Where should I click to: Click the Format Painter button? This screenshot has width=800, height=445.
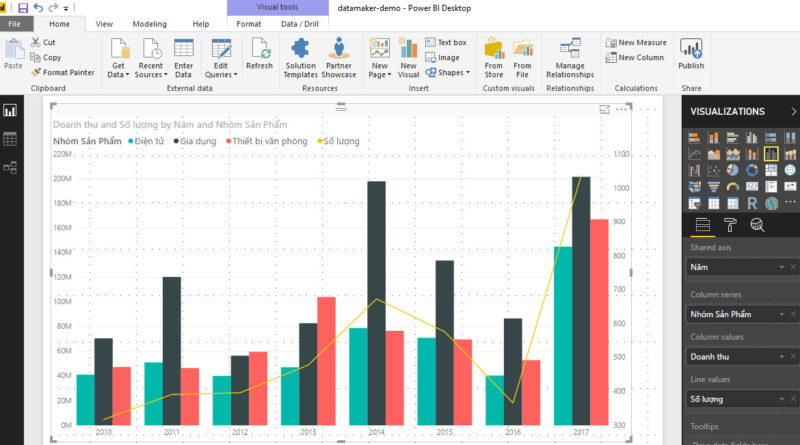click(x=62, y=72)
